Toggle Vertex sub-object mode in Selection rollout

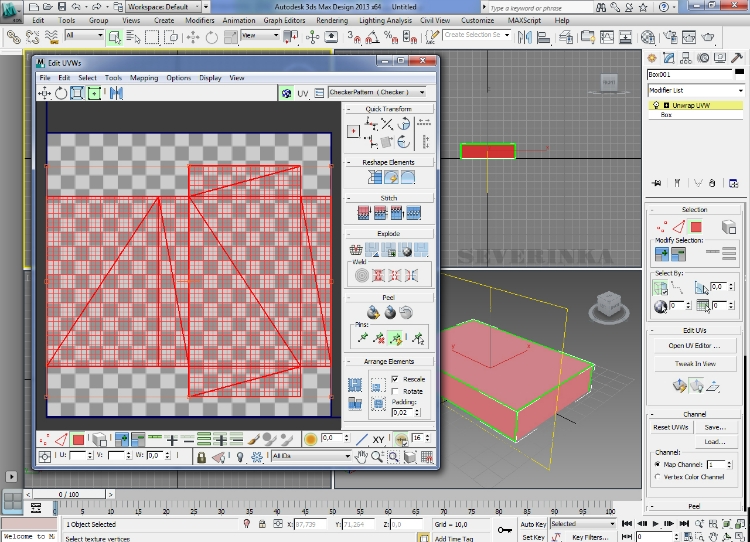pos(662,227)
